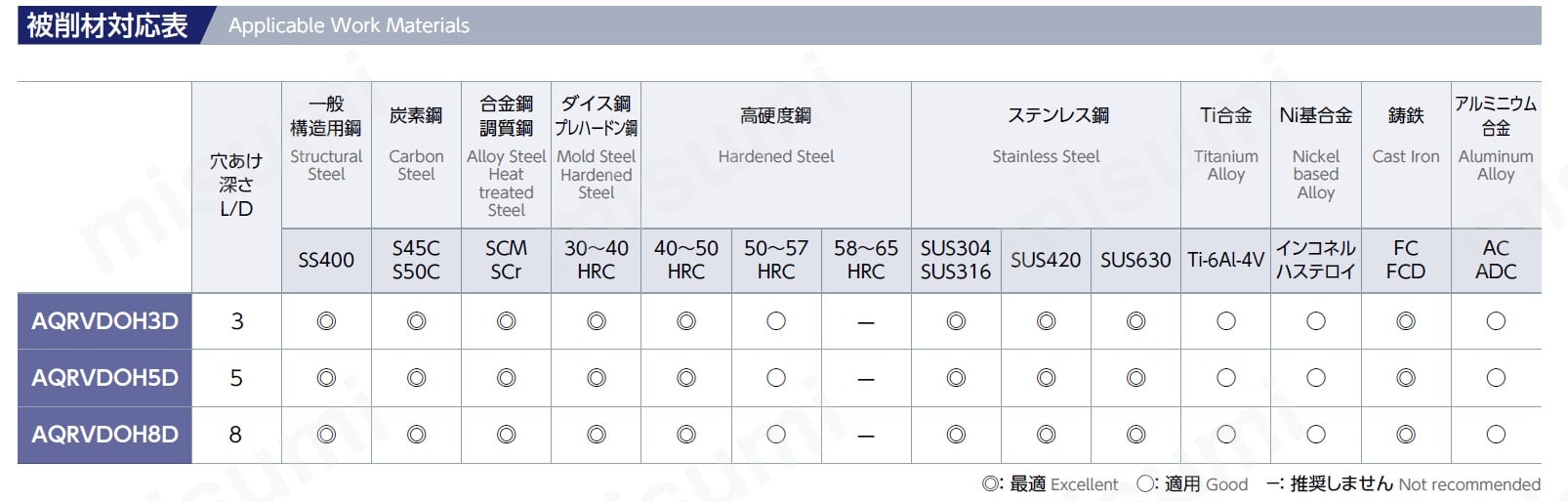This screenshot has width=1568, height=502.
Task: Click the Hardened Steel column header
Action: point(776,155)
